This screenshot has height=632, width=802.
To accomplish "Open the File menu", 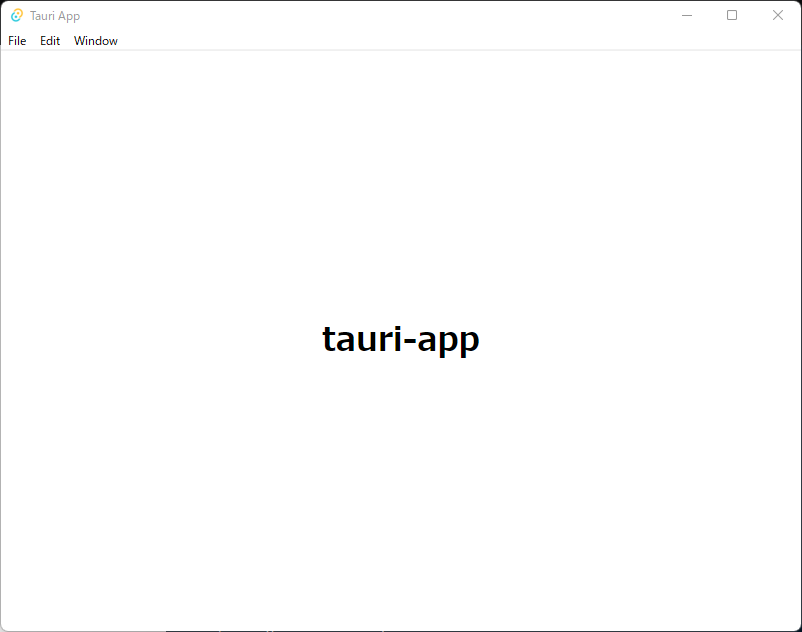I will click(x=17, y=41).
